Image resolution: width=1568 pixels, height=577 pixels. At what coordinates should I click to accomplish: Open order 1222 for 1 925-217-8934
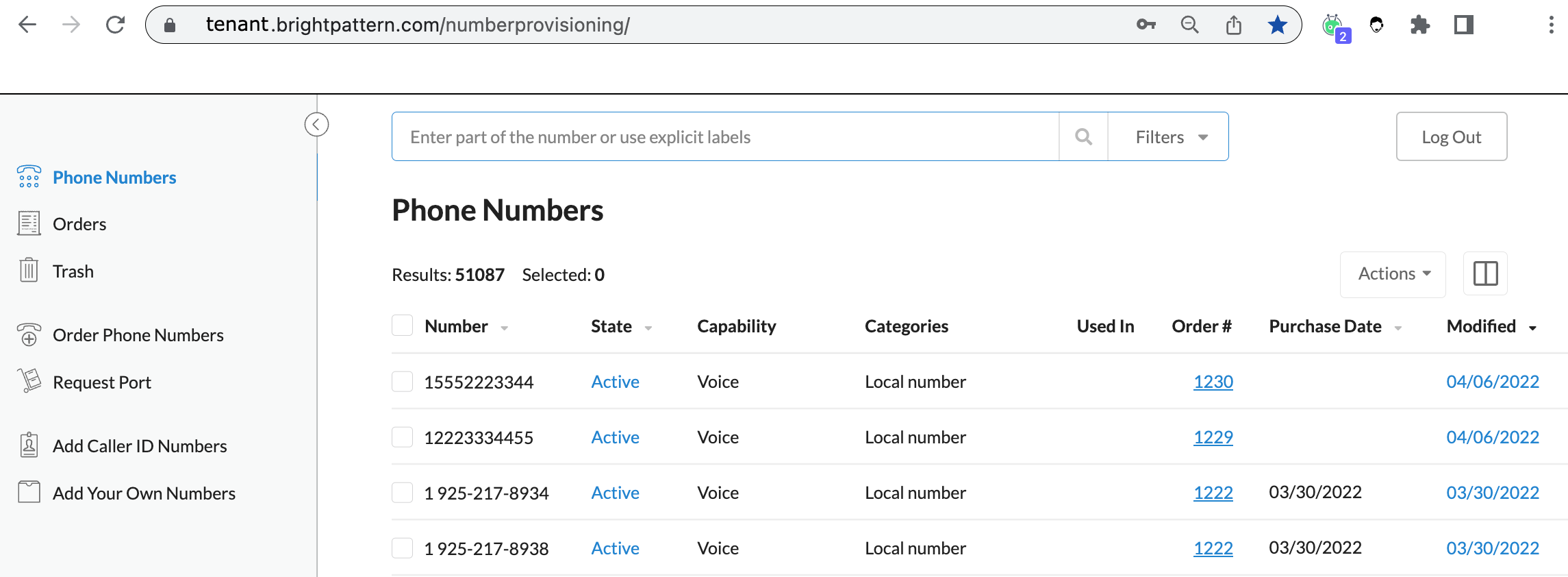pos(1213,493)
